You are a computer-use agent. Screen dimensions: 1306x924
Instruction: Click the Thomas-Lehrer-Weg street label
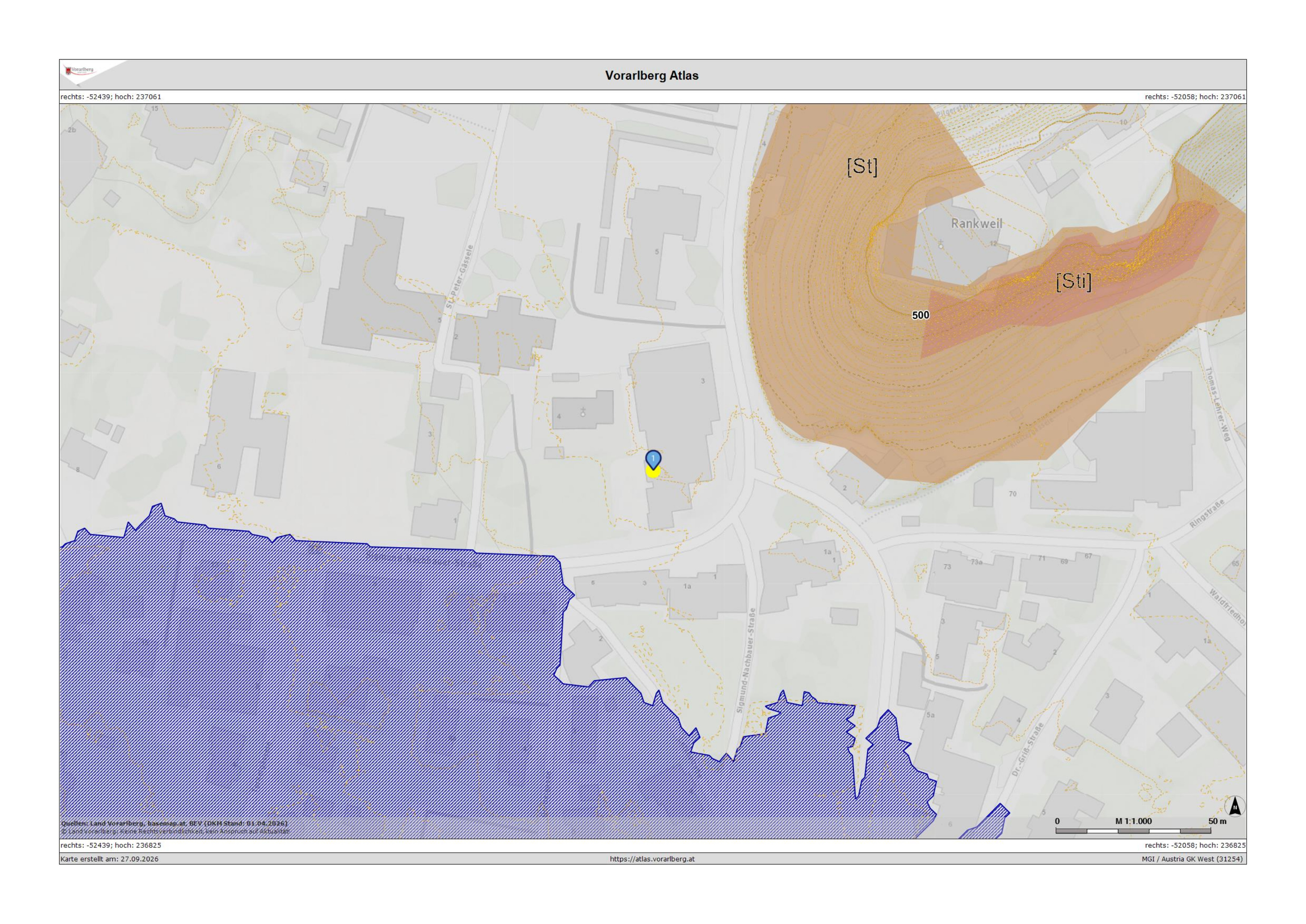[x=1218, y=404]
